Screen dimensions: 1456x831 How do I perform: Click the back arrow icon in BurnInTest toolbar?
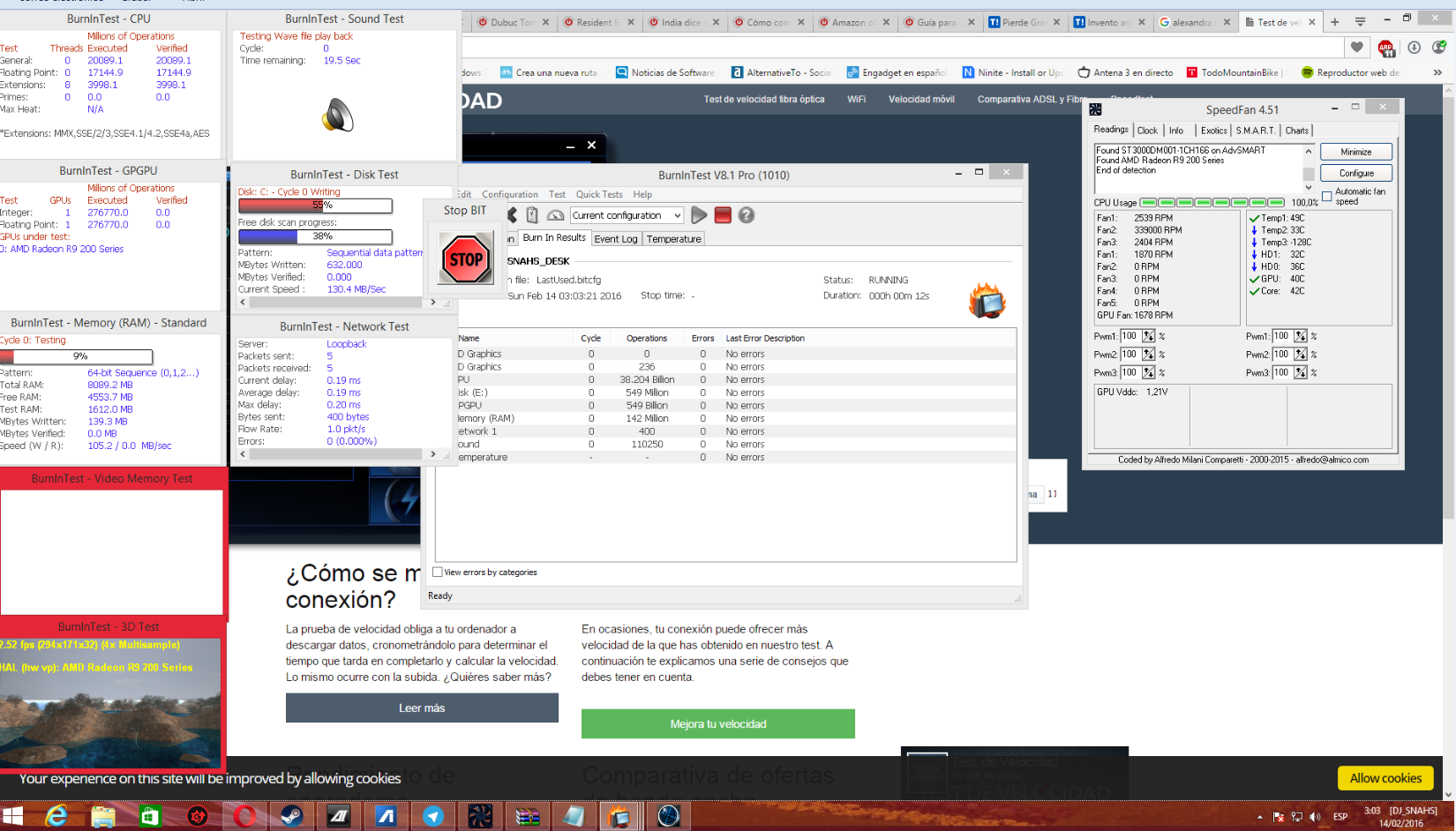click(x=513, y=215)
